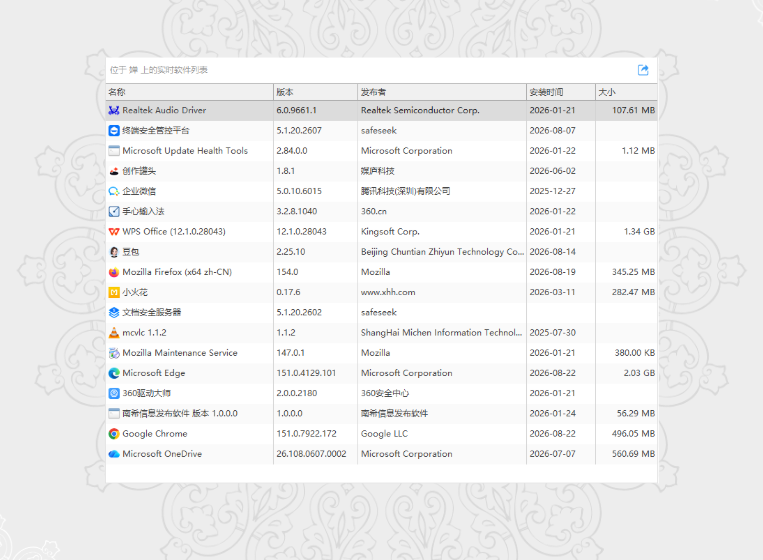The height and width of the screenshot is (560, 763).
Task: Click version 5.1.20.2607 cell
Action: [299, 130]
